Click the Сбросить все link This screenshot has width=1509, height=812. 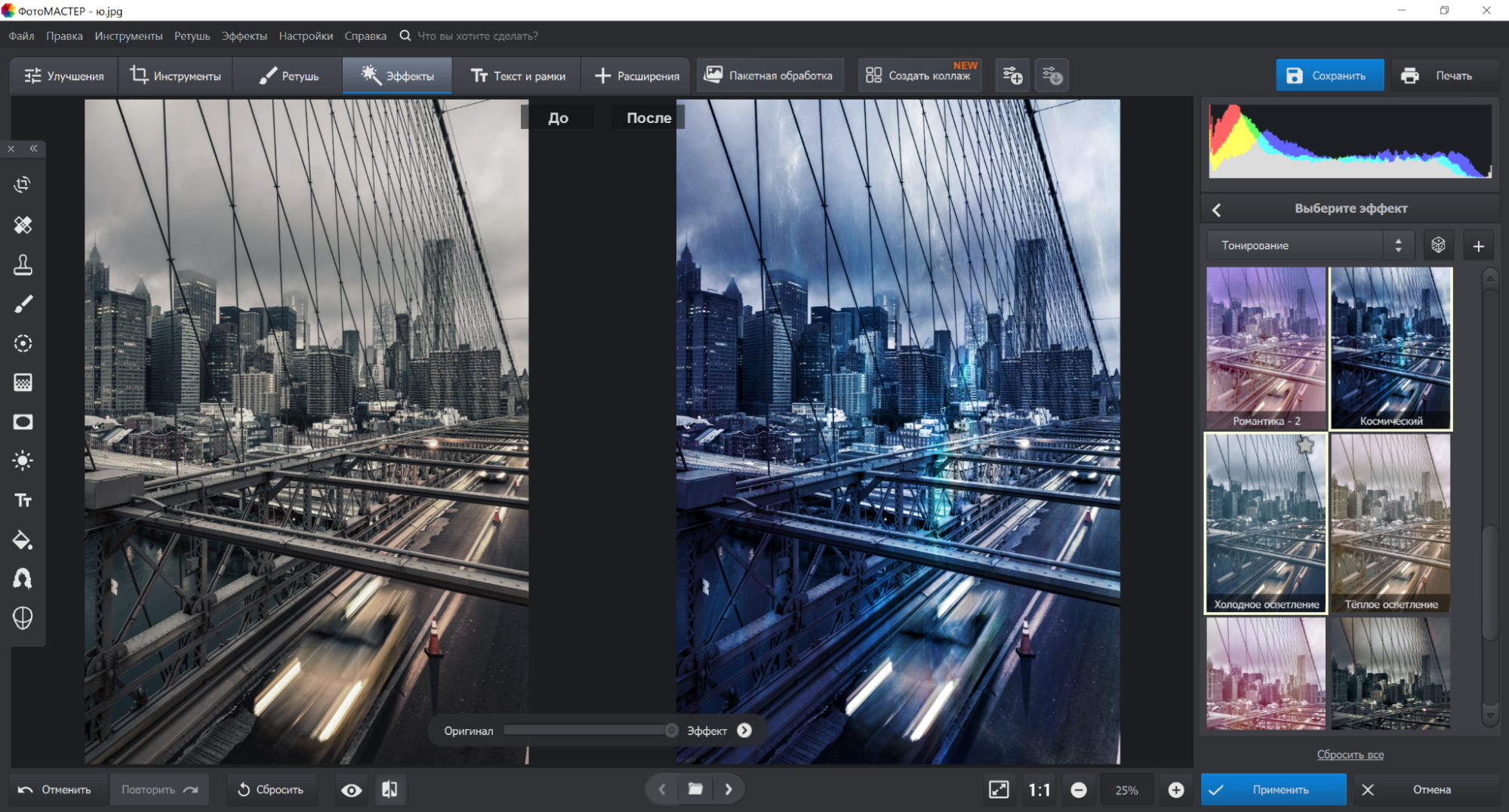pos(1350,755)
